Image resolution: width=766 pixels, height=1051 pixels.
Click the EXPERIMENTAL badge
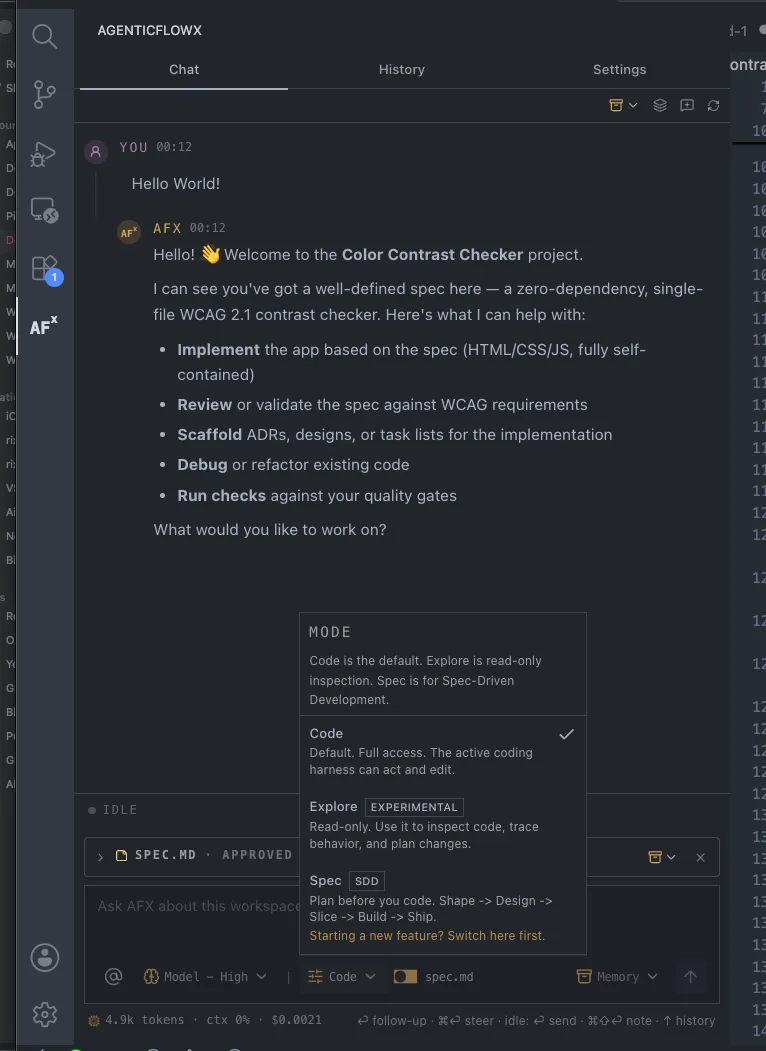(x=414, y=807)
